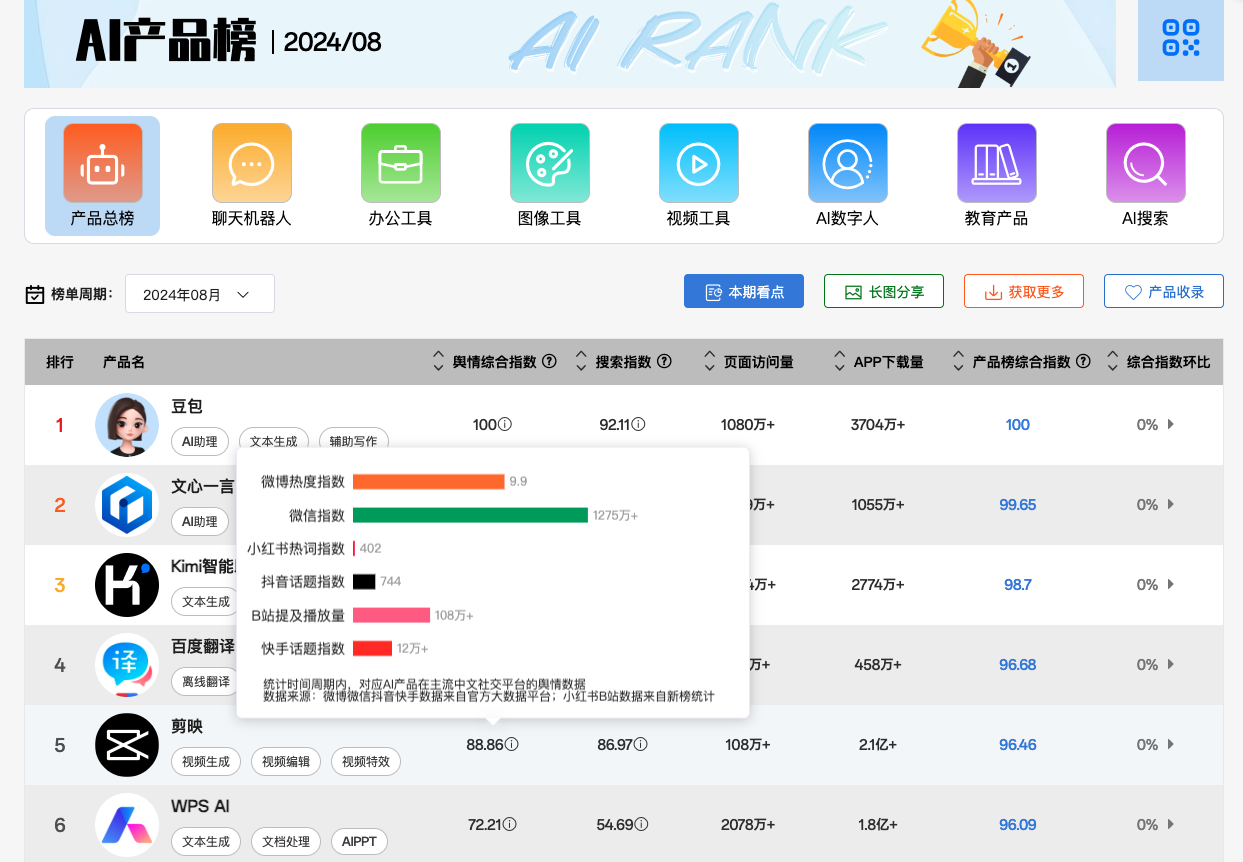
Task: Click the 剪映 product logo thumbnail
Action: pos(127,745)
